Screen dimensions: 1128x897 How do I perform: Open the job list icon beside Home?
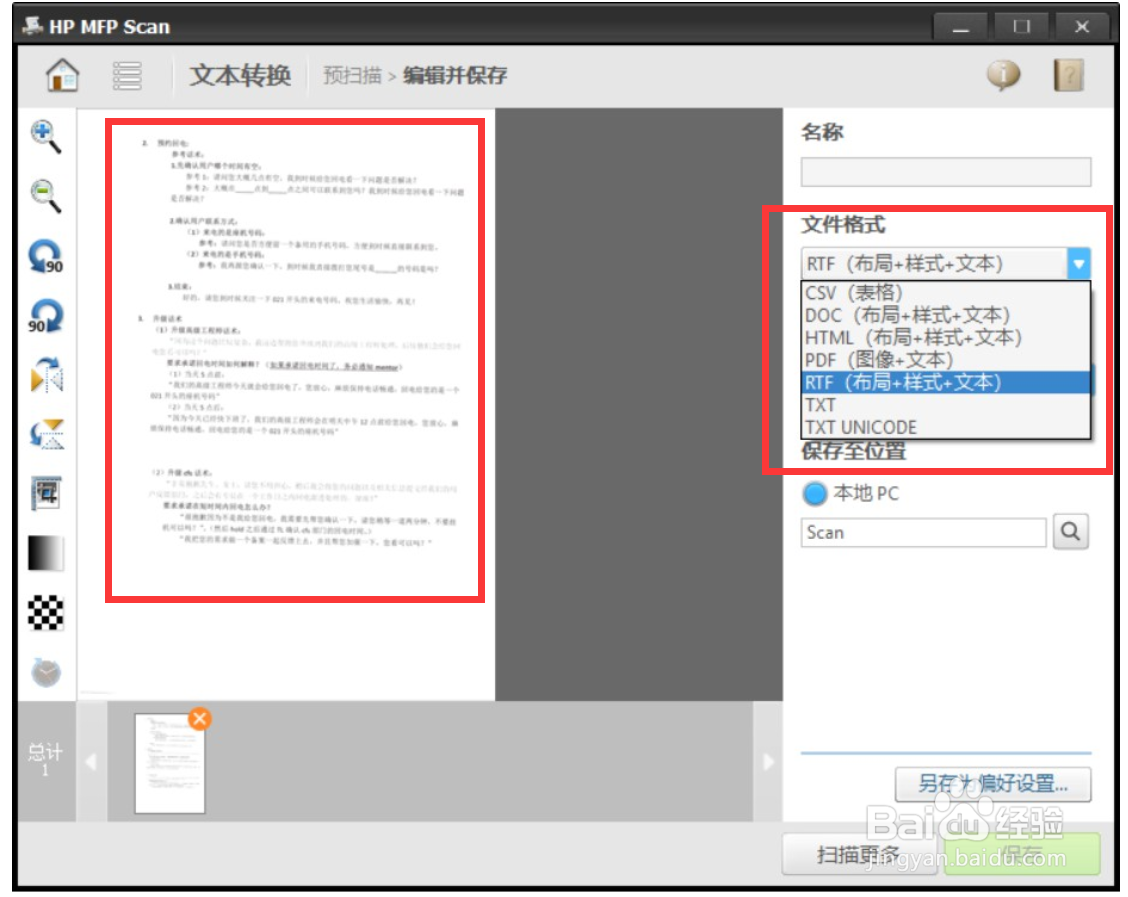[x=125, y=76]
